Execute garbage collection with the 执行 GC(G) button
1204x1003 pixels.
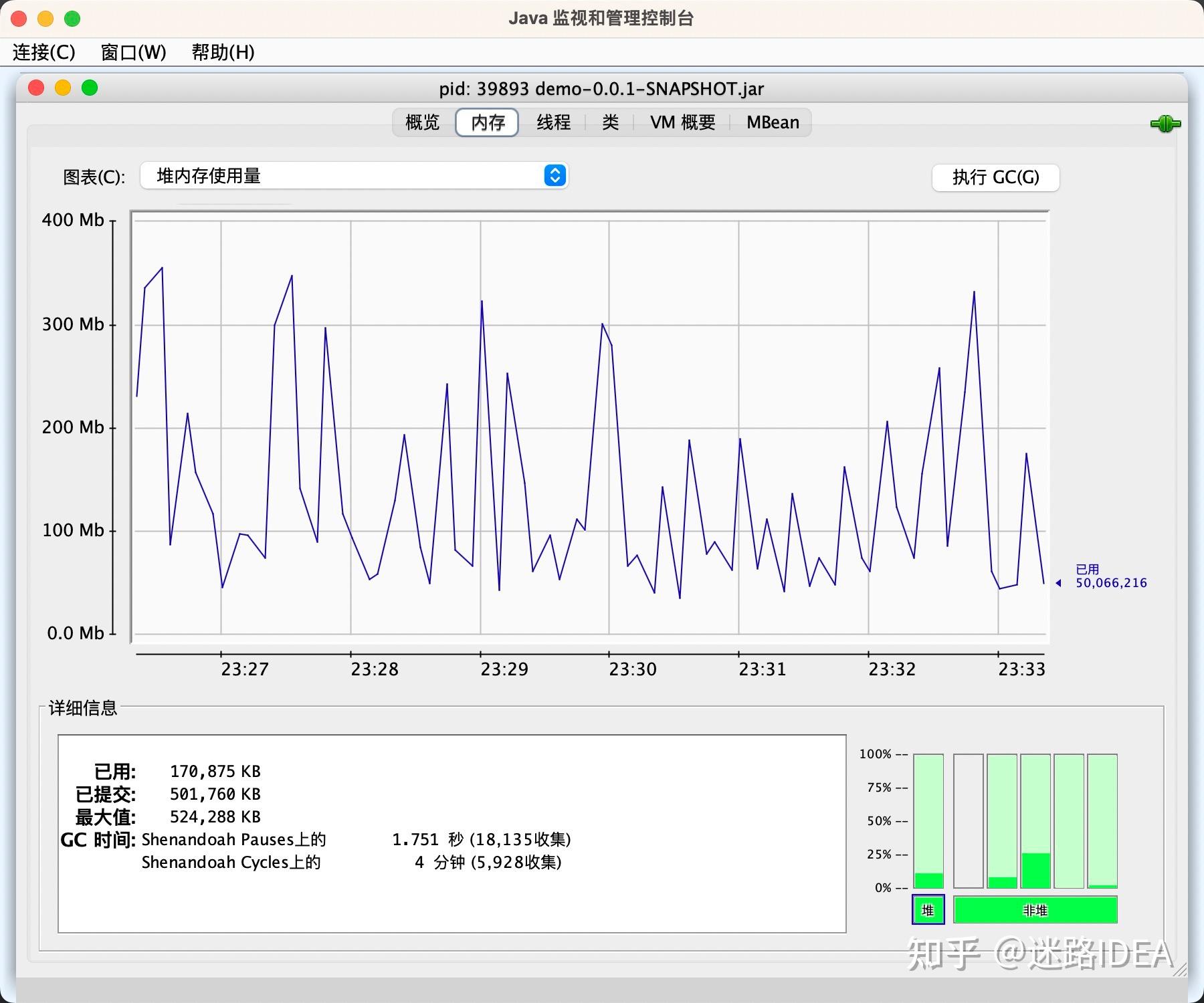[996, 177]
